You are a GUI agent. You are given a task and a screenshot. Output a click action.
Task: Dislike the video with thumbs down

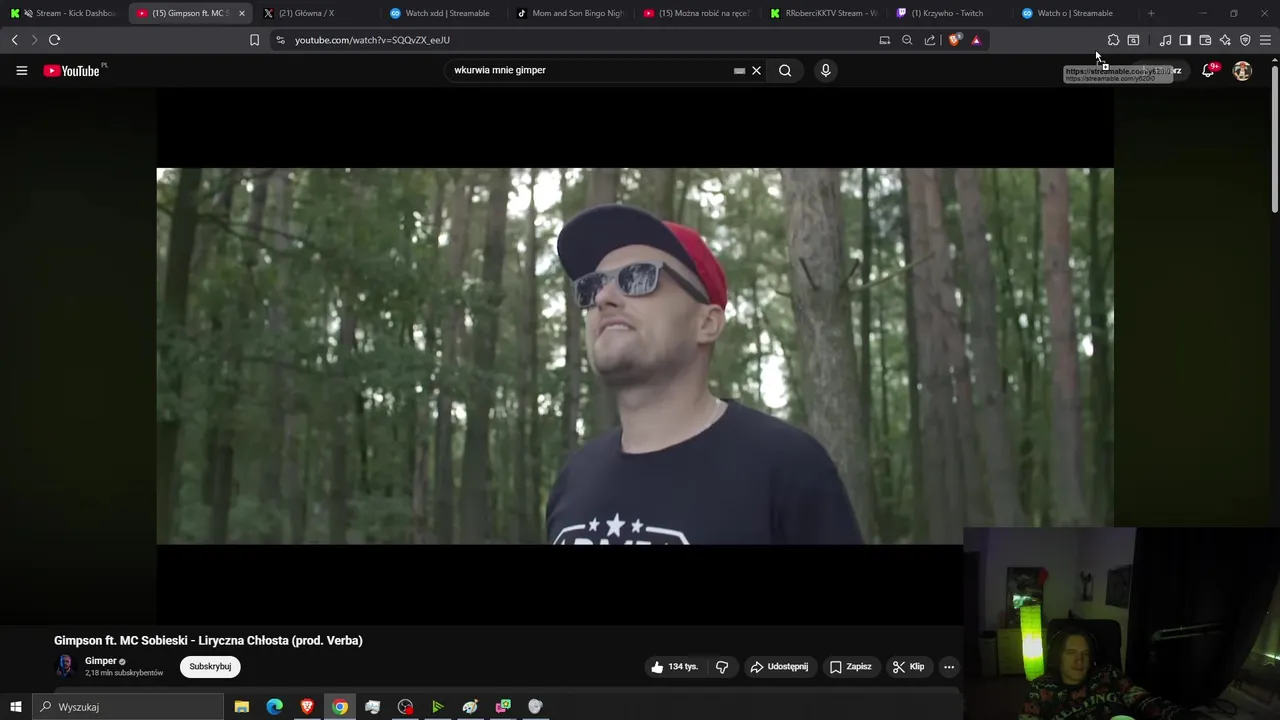[x=722, y=667]
